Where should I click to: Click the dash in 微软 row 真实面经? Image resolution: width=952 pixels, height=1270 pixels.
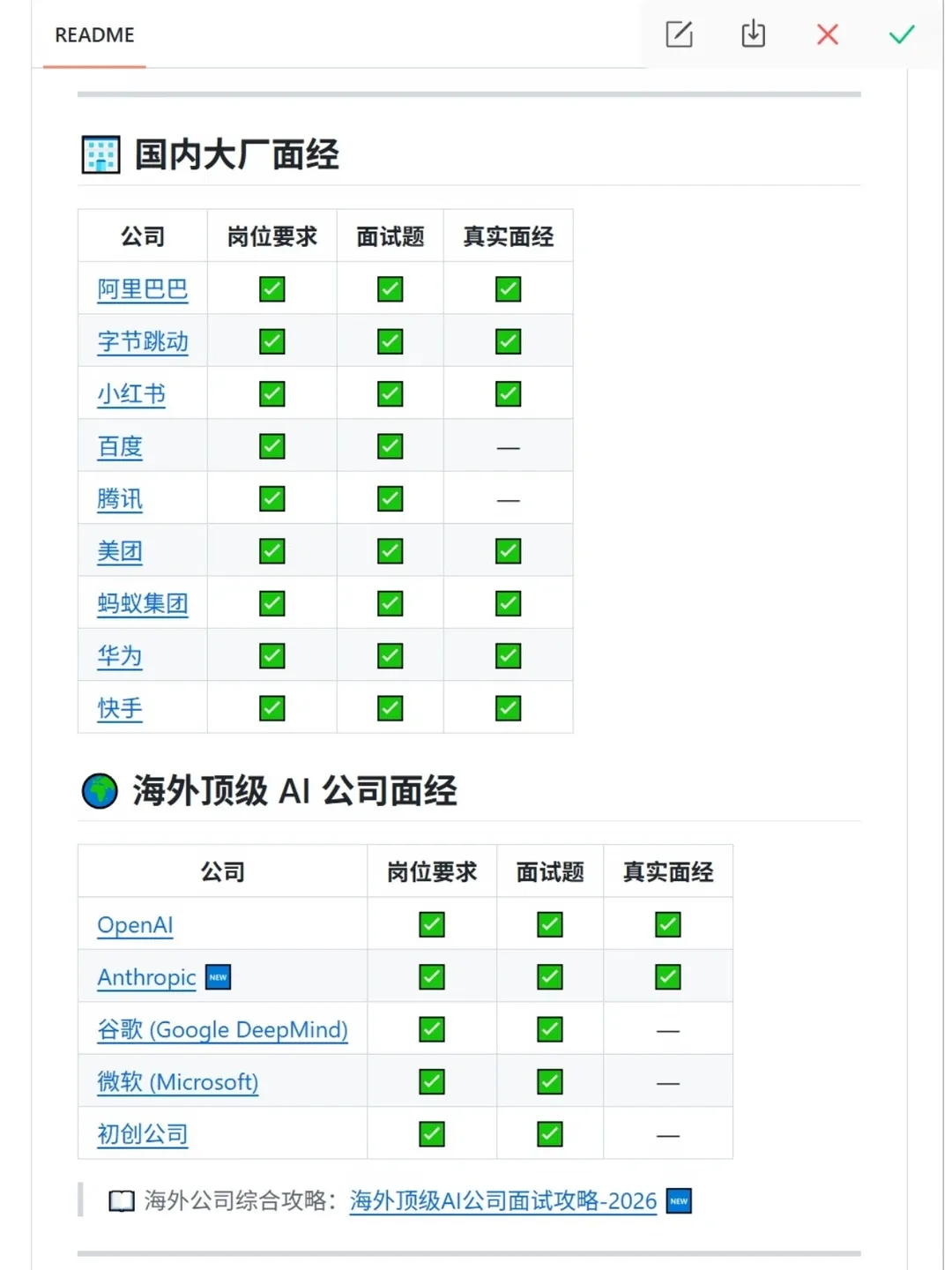pos(668,1083)
